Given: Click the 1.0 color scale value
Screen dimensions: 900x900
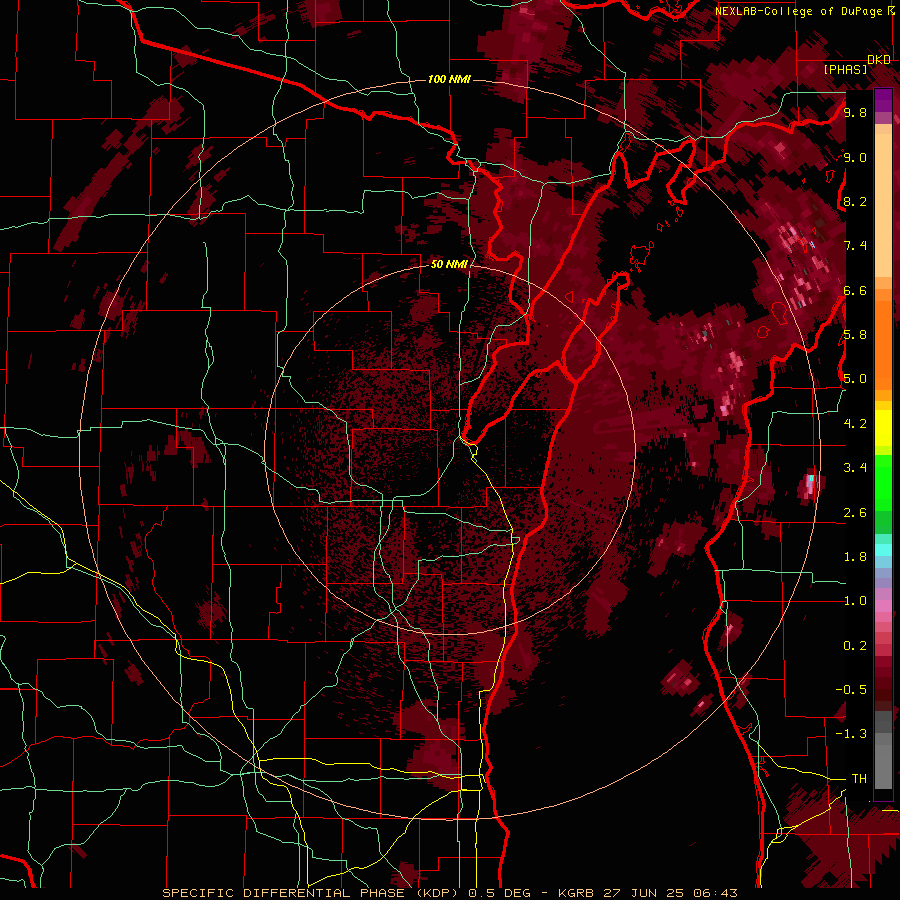Looking at the screenshot, I should (x=855, y=601).
